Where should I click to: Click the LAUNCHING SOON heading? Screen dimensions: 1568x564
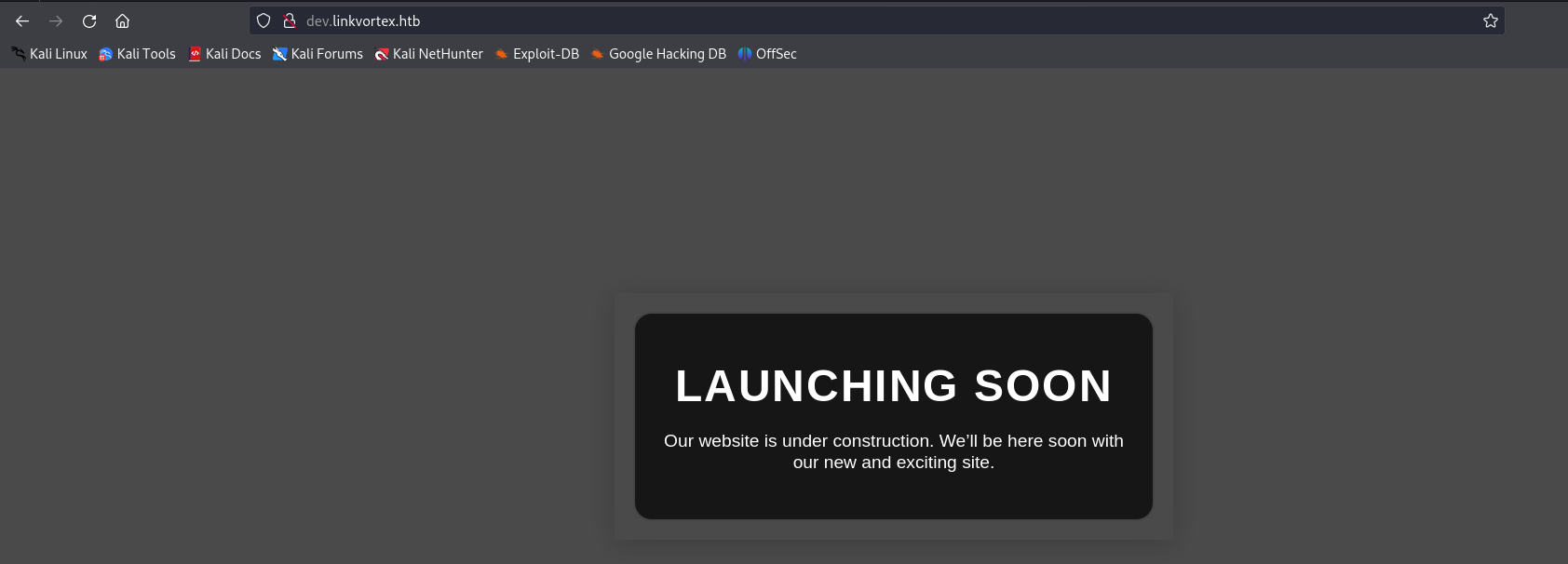pyautogui.click(x=894, y=386)
